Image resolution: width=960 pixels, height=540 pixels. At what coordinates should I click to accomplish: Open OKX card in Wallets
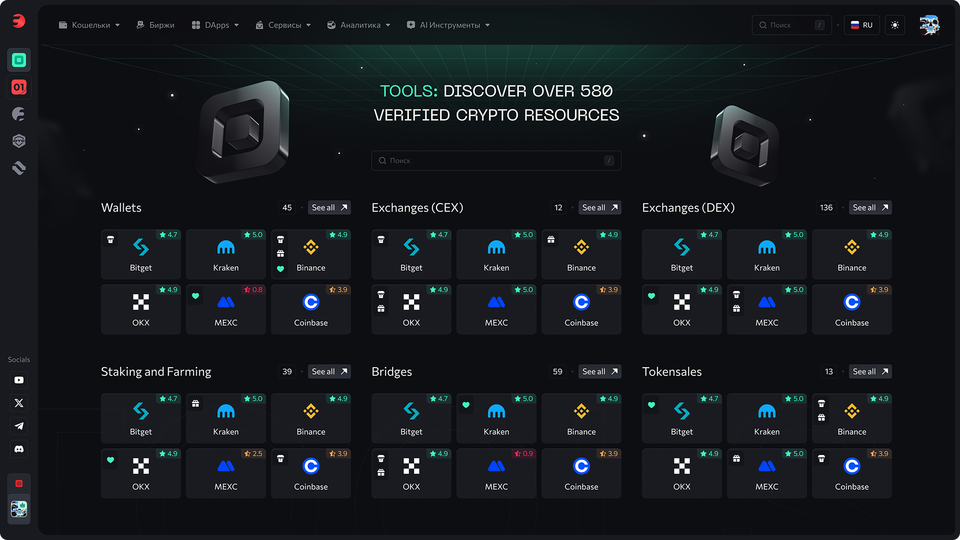[141, 309]
